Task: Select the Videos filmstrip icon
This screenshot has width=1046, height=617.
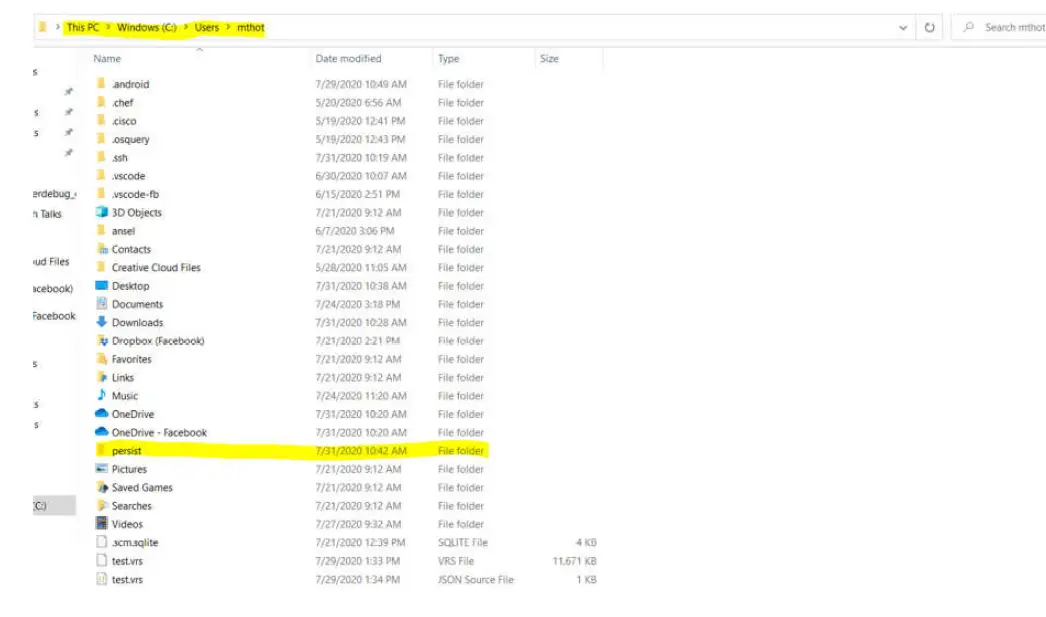Action: tap(101, 524)
